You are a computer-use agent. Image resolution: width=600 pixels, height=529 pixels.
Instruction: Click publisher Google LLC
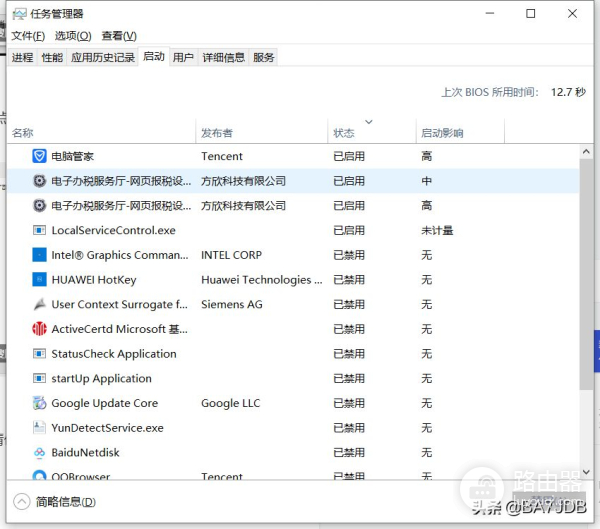(x=230, y=403)
